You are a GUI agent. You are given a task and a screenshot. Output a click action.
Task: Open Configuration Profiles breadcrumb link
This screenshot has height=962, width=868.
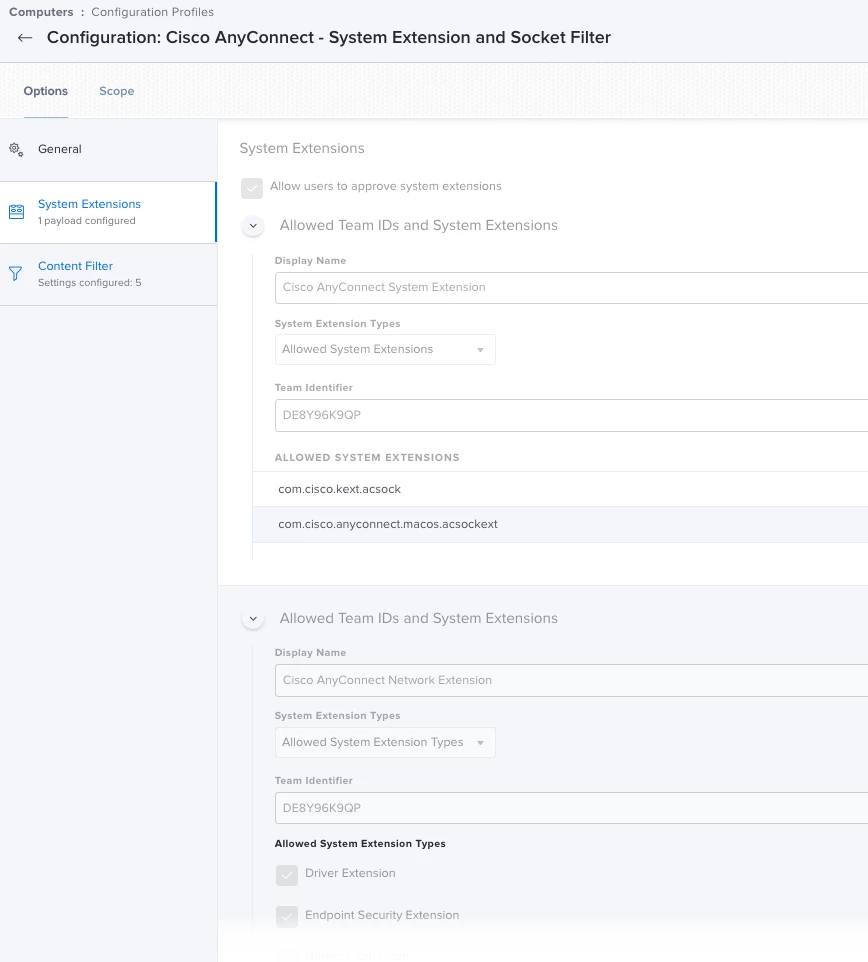click(x=152, y=12)
